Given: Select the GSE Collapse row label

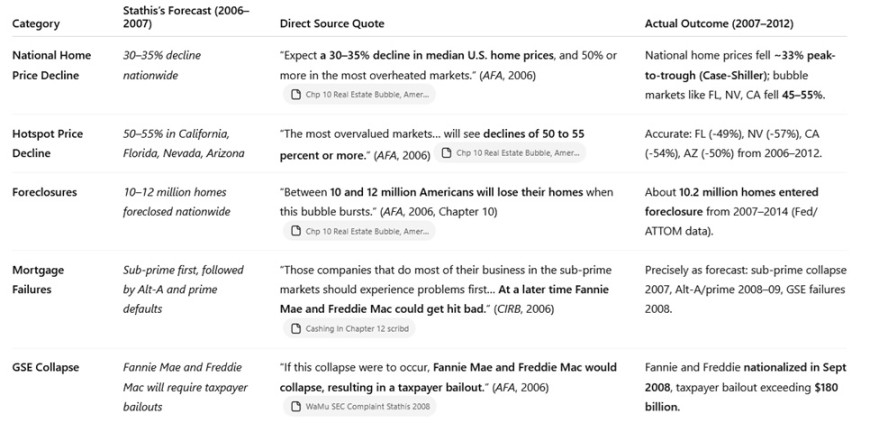Looking at the screenshot, I should (47, 368).
